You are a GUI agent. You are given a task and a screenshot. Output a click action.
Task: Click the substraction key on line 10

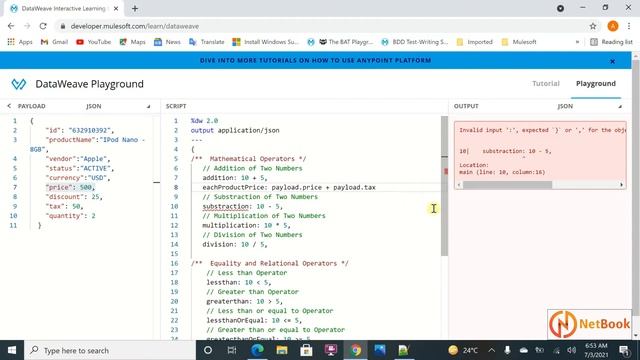point(225,207)
